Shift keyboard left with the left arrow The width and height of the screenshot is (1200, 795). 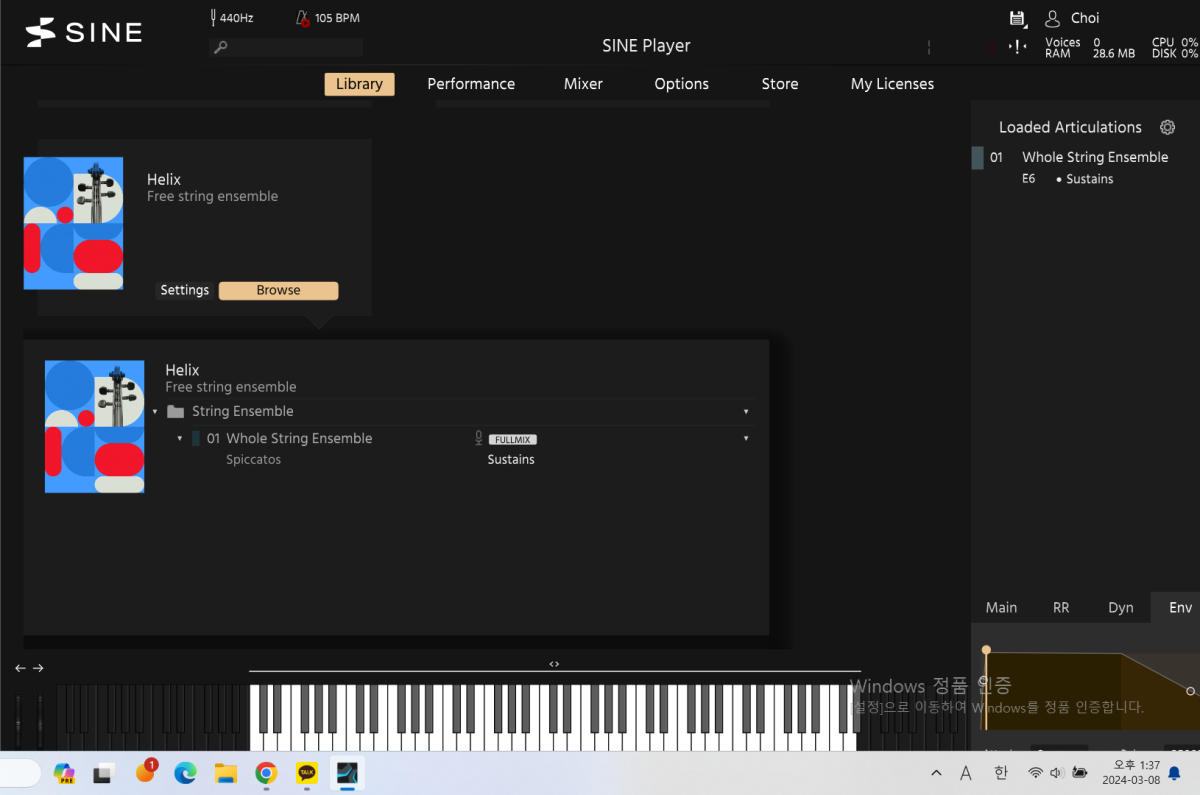[x=20, y=668]
